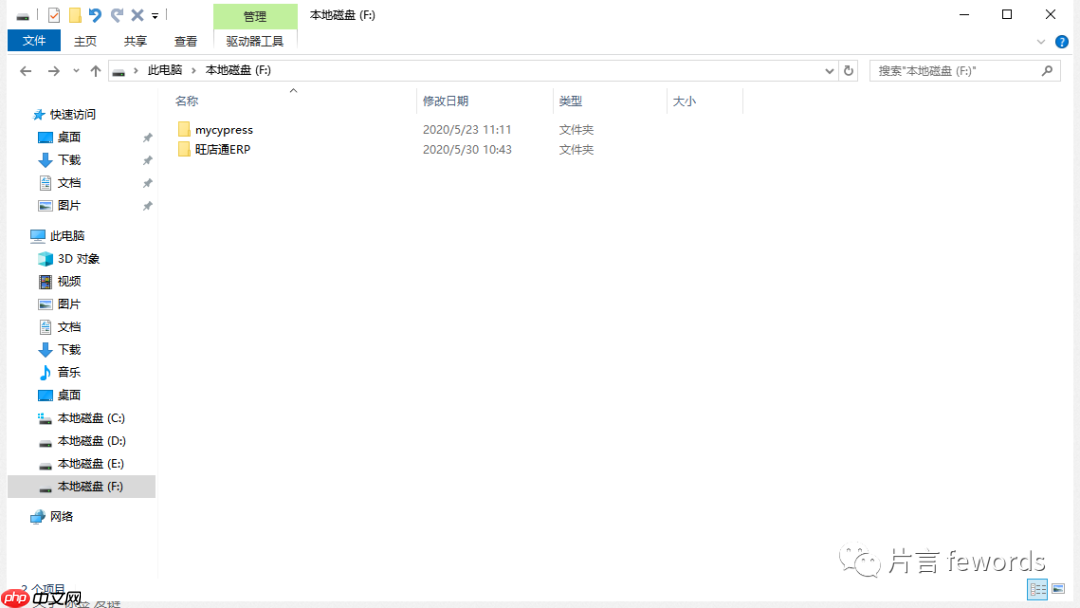Switch to large icons view layout
This screenshot has height=608, width=1080.
point(1059,589)
